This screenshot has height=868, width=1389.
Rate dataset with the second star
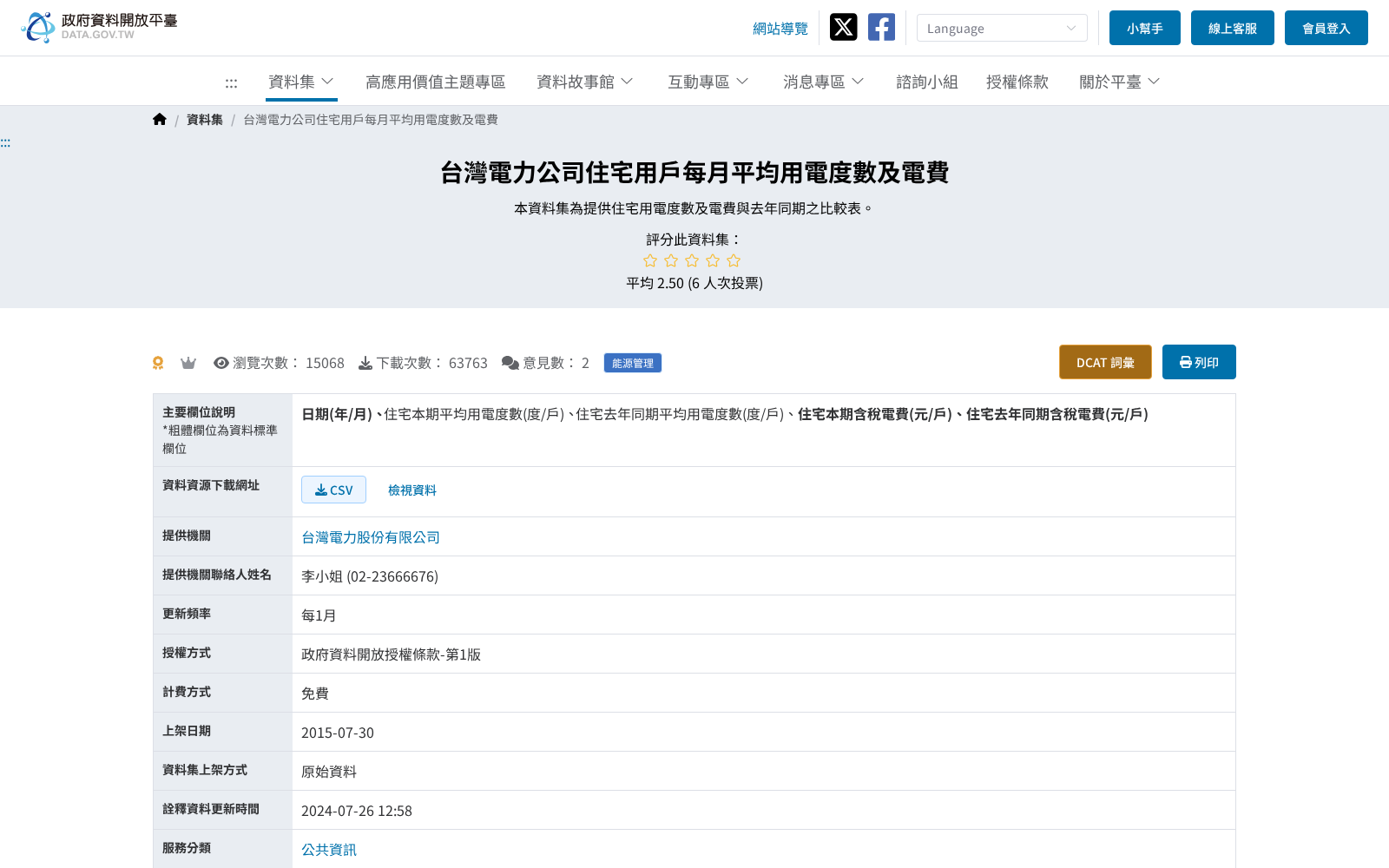[671, 260]
